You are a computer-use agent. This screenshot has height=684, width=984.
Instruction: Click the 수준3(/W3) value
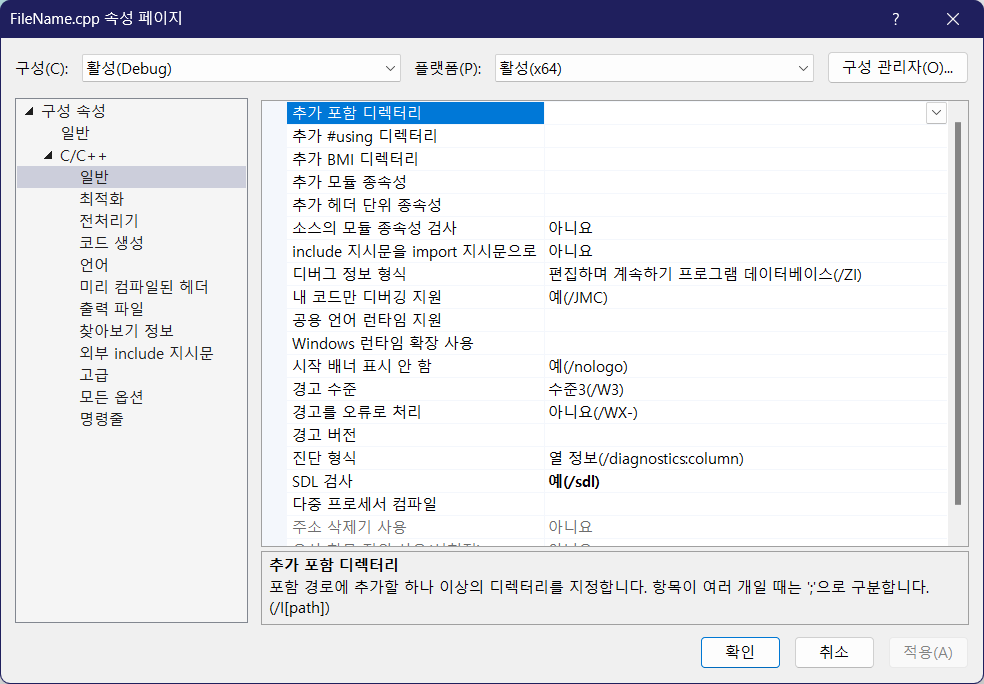[586, 389]
